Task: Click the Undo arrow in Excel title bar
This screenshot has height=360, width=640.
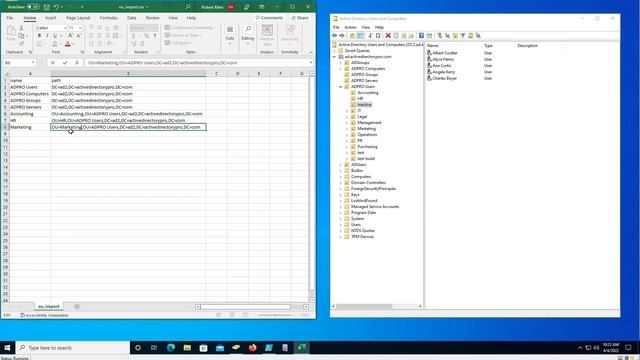Action: [56, 7]
